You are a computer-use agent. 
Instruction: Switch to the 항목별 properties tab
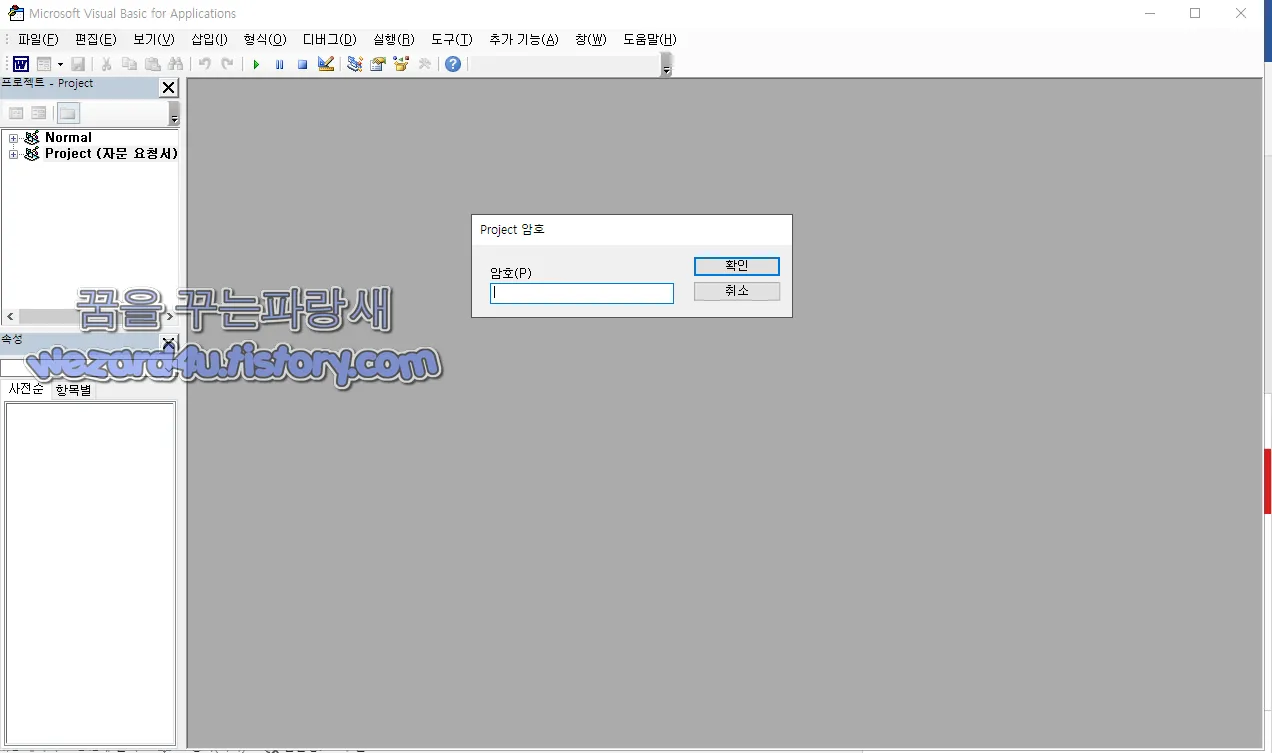coord(73,390)
